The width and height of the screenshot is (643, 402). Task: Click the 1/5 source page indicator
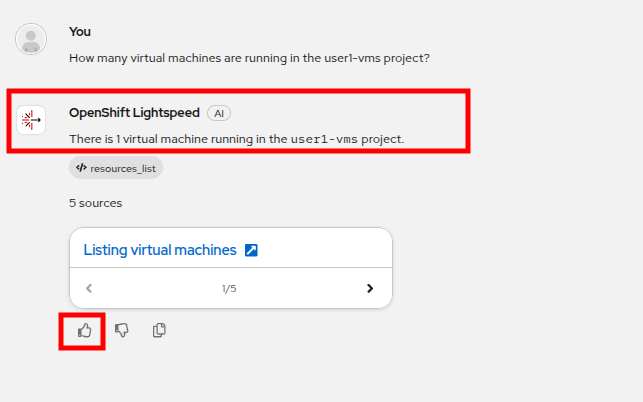point(229,289)
